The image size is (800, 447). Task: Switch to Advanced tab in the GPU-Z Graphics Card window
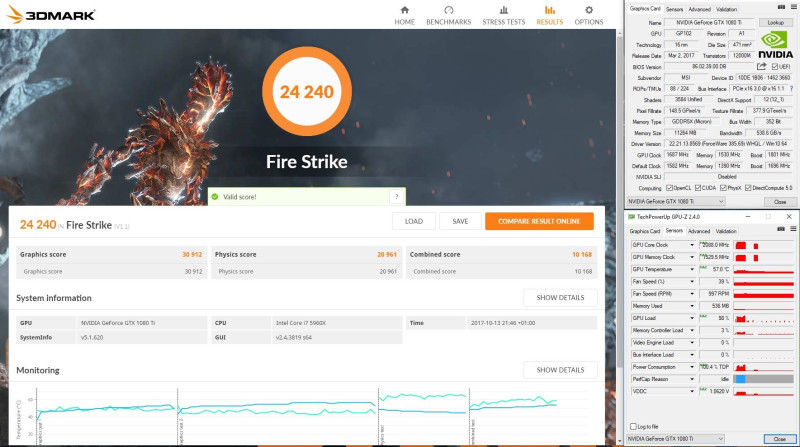[x=699, y=9]
